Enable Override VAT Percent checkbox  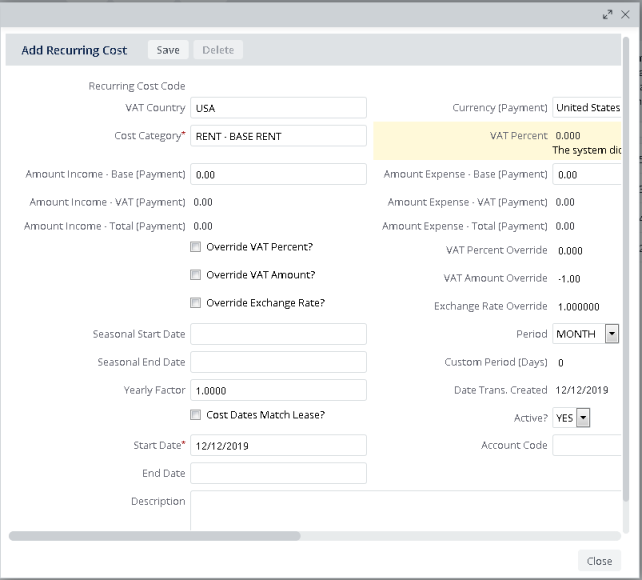pyautogui.click(x=196, y=247)
